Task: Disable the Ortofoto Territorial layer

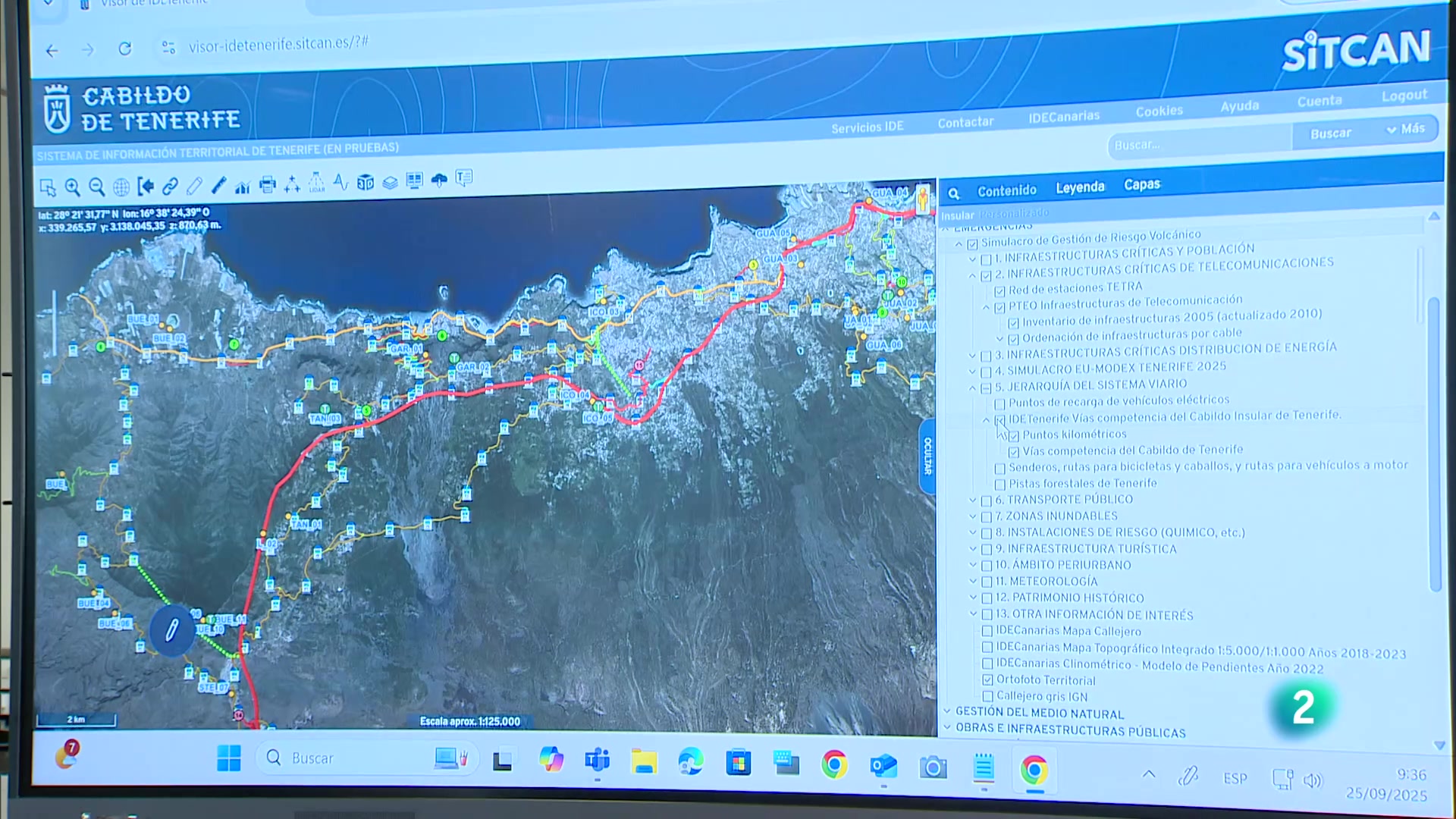Action: [x=987, y=680]
